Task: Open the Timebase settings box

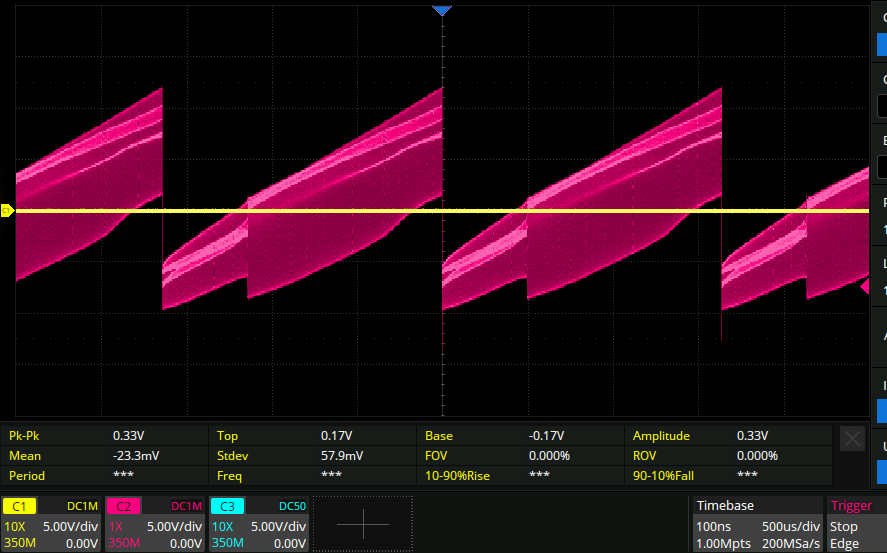Action: [x=757, y=524]
